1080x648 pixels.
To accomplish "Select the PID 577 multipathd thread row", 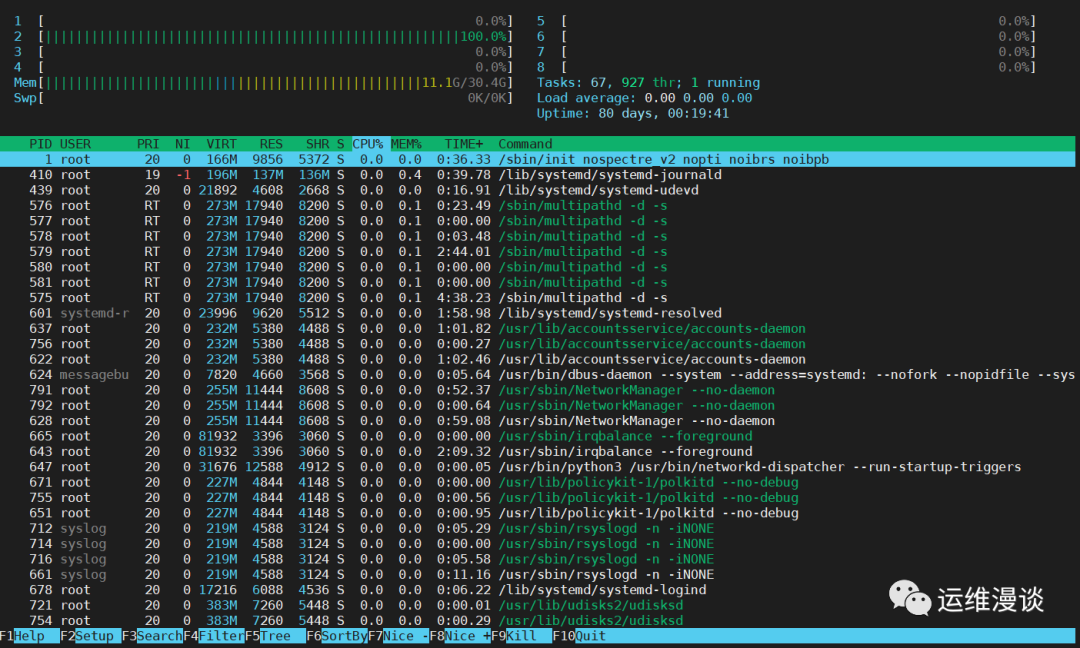I will (x=537, y=220).
